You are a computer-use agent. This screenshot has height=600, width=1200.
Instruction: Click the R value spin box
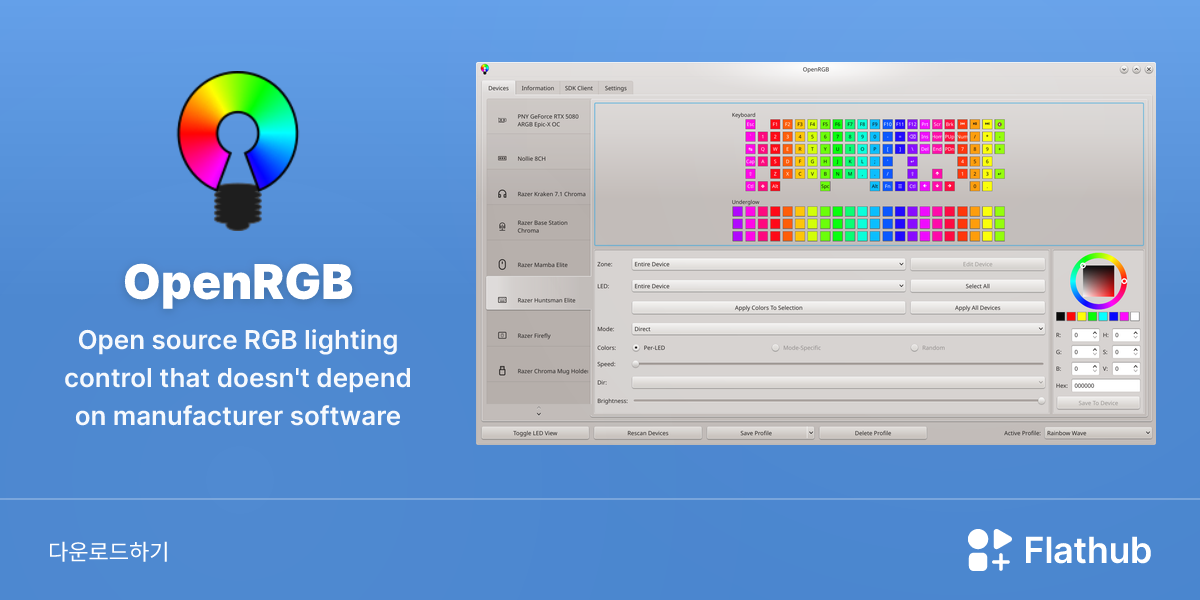[1085, 335]
